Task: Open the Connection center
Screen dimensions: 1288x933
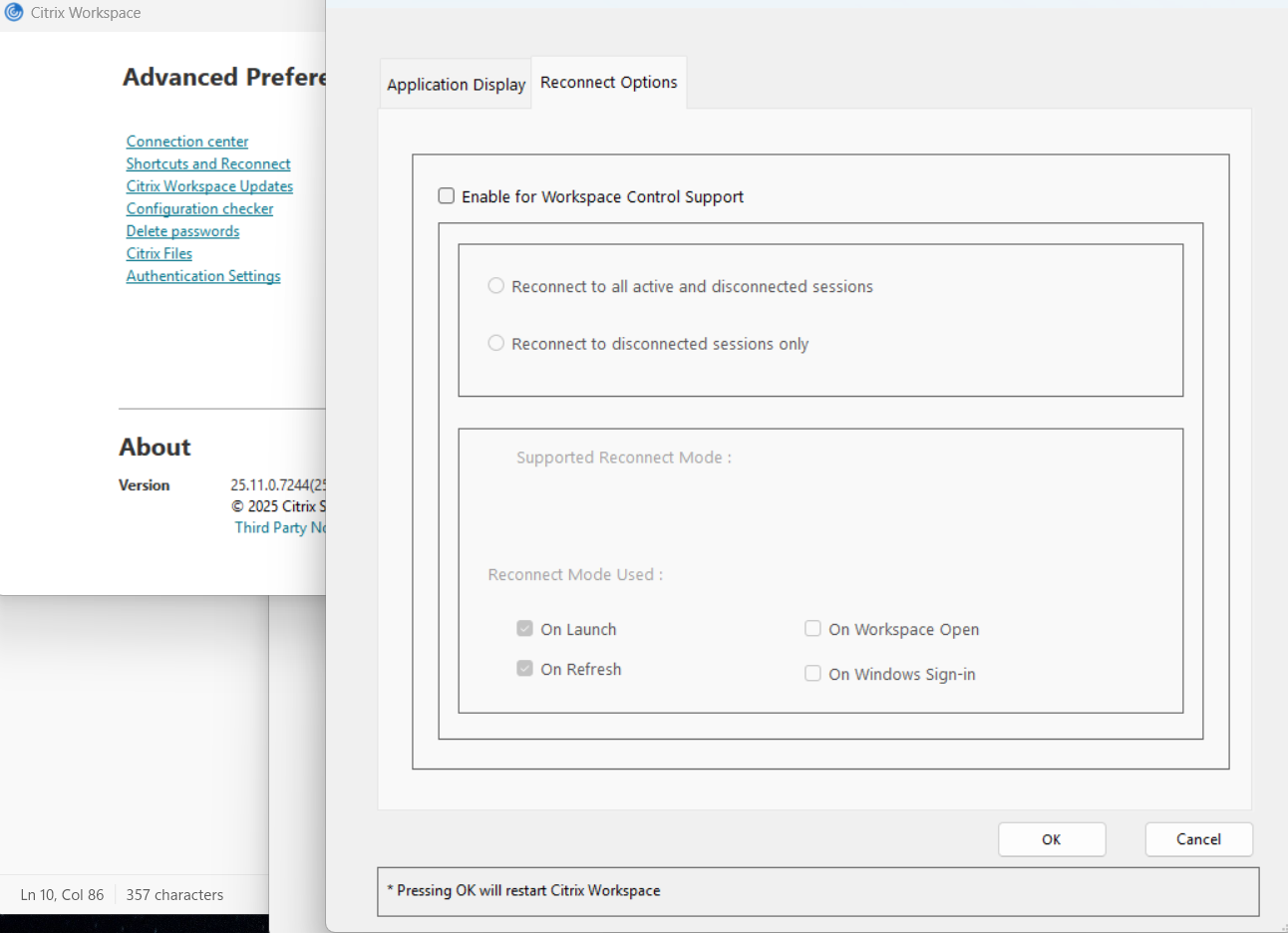Action: pos(186,141)
